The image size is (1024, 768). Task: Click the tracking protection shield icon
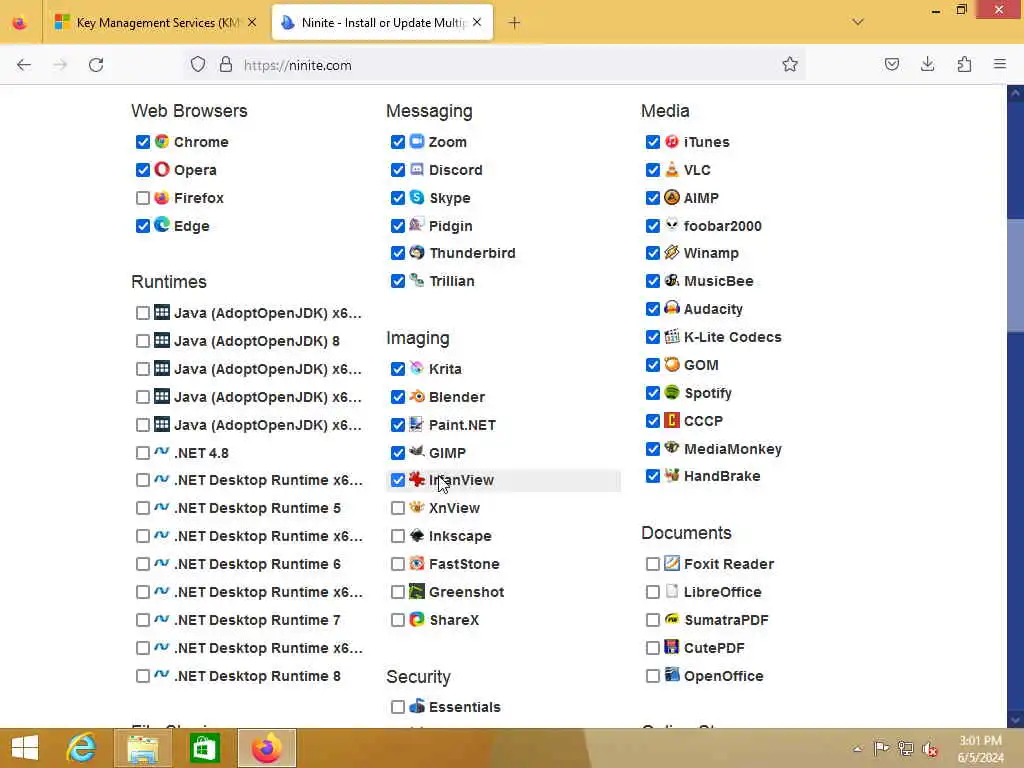(198, 64)
